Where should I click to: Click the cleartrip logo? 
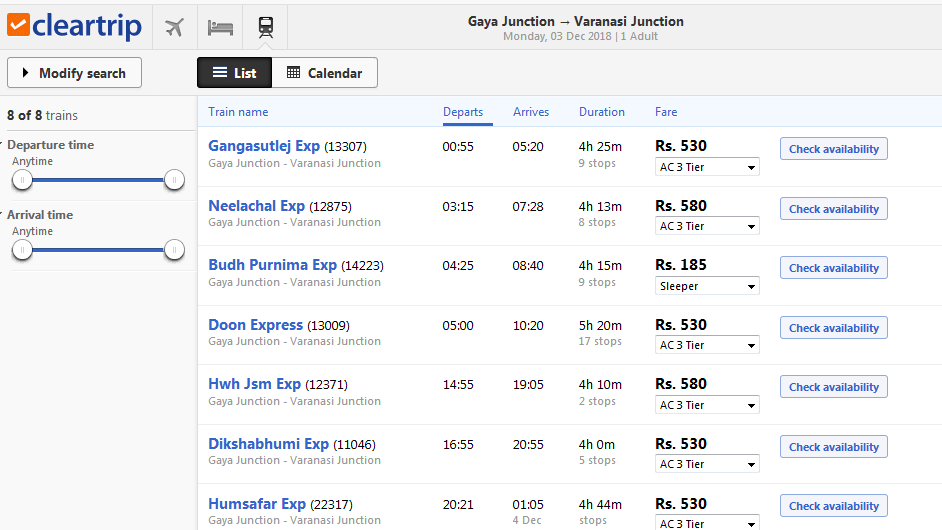[74, 26]
